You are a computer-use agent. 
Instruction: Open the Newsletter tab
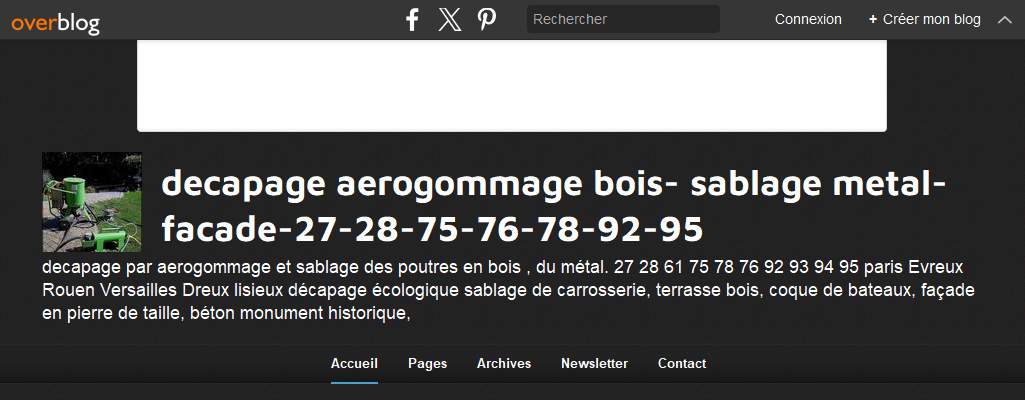pos(594,363)
